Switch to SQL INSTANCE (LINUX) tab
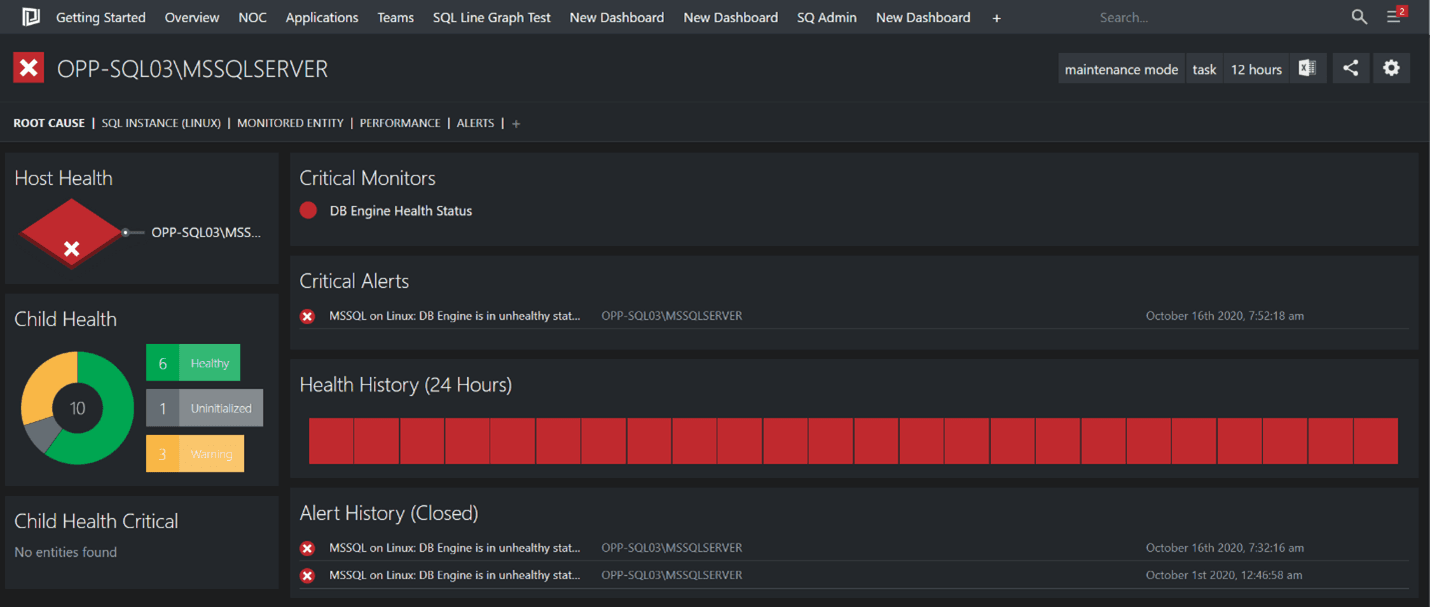 161,123
